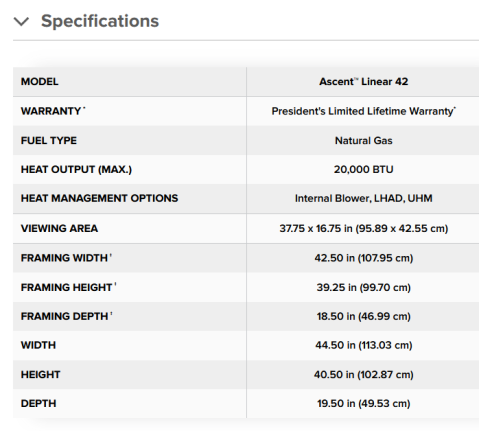
Task: Click the '19.50 in (49.53 cm)' value
Action: click(x=363, y=403)
